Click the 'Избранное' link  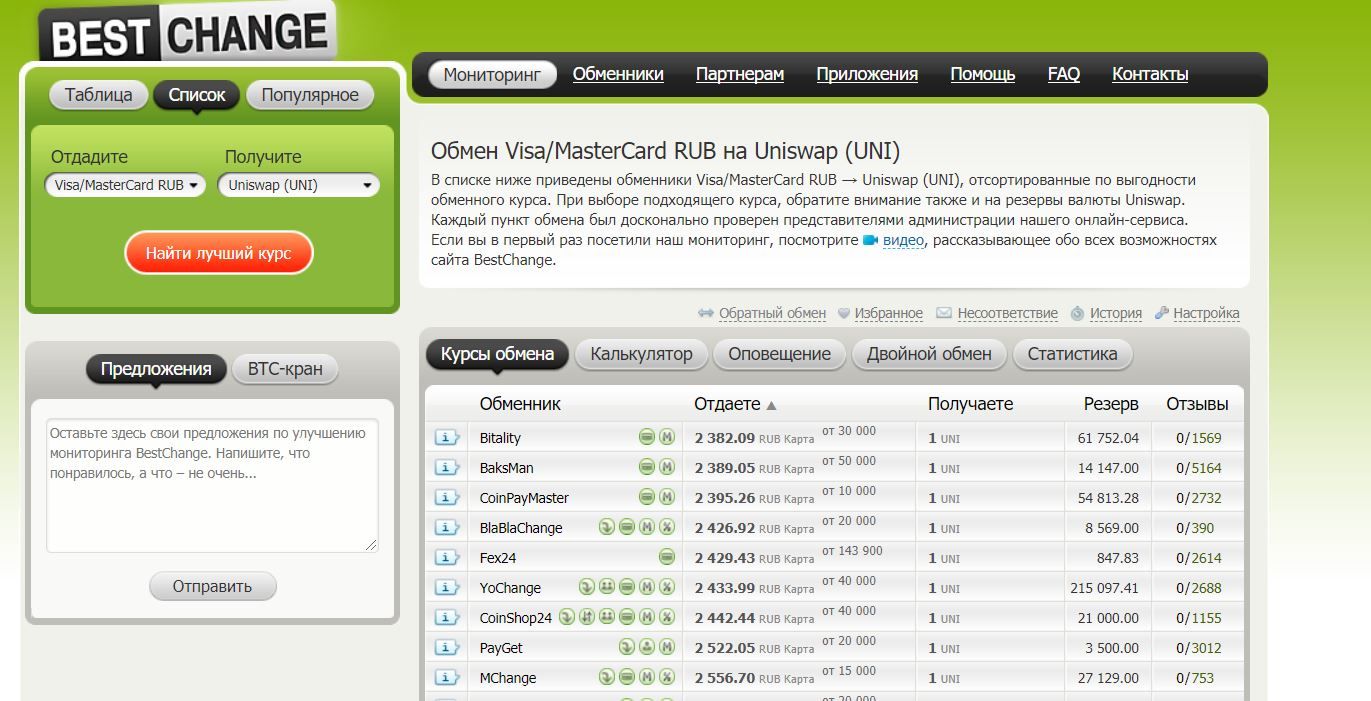(x=889, y=313)
